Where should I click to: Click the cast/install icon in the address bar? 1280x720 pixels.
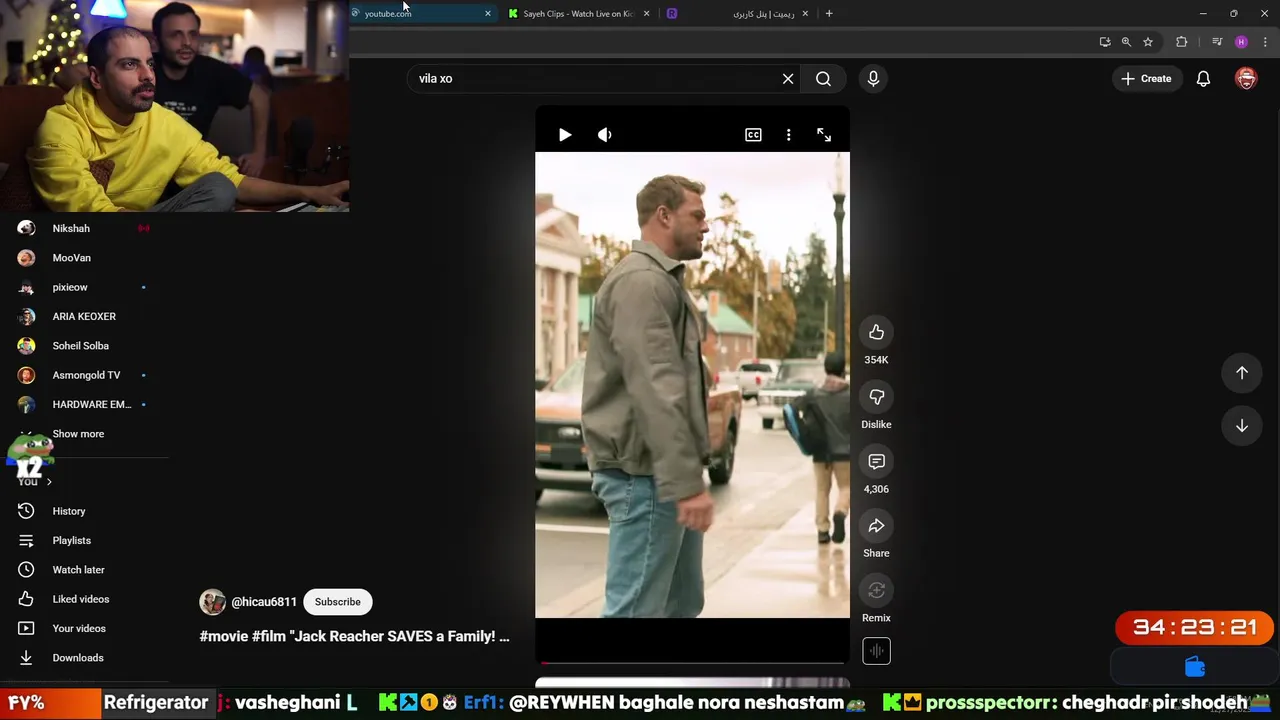click(1105, 42)
